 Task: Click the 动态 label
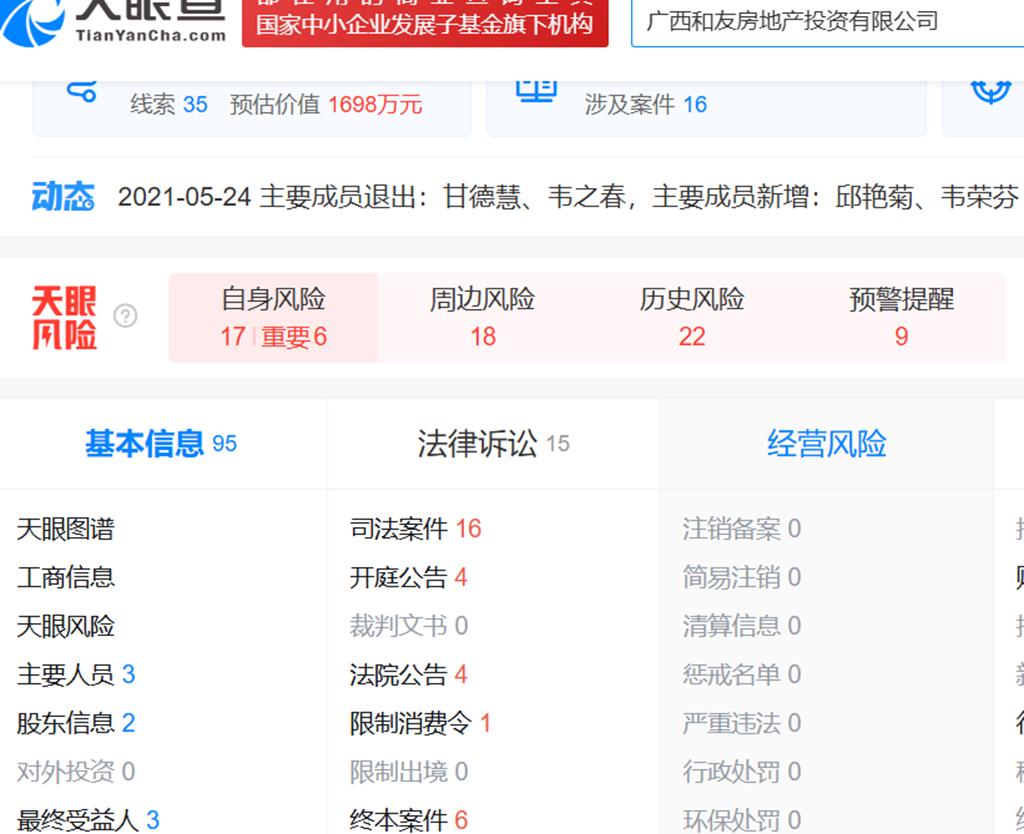63,197
